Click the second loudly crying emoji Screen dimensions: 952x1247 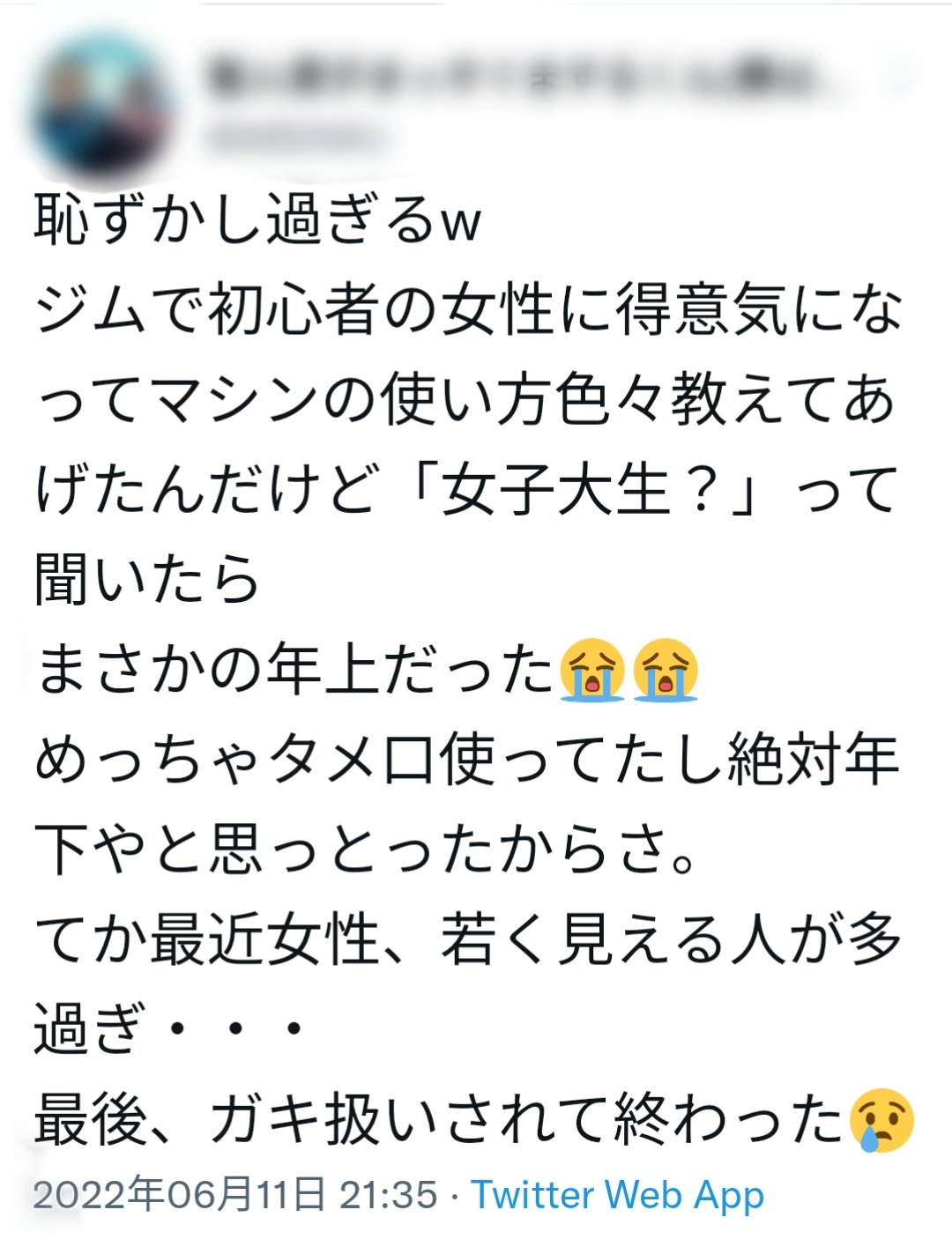[x=666, y=669]
